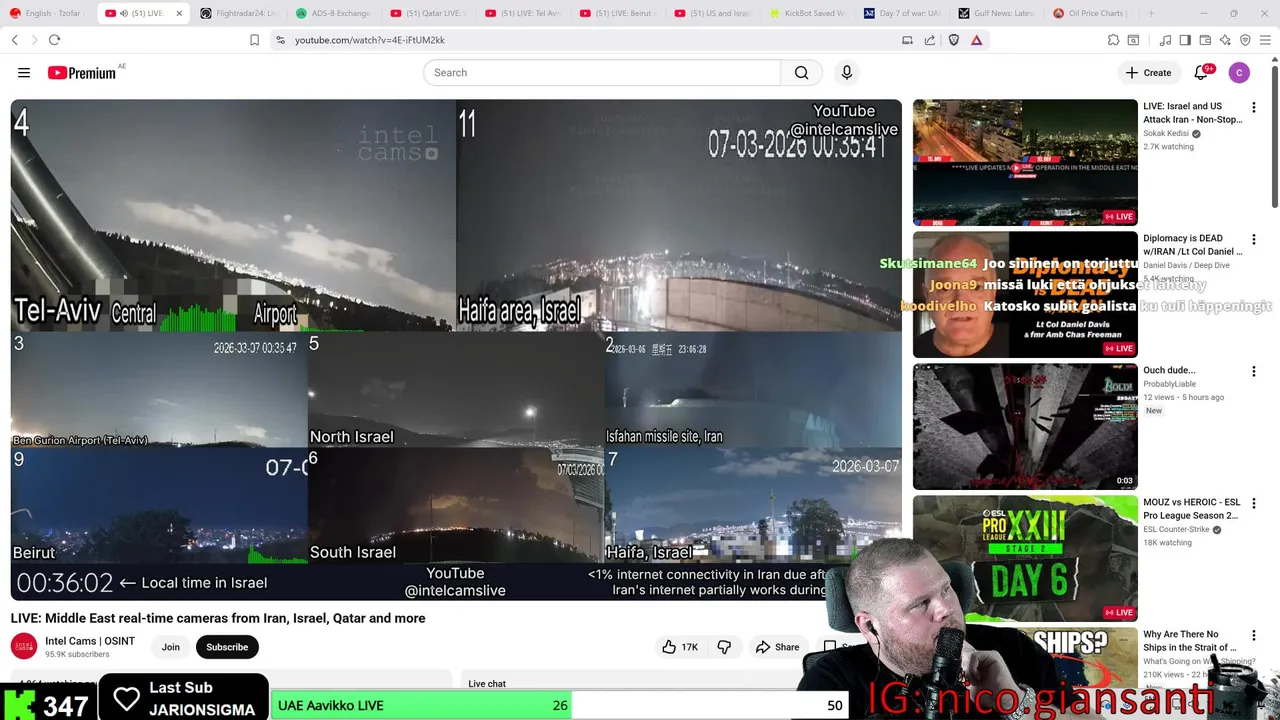The width and height of the screenshot is (1280, 720).
Task: Open more options for 'Why Are There No Ships' video
Action: pyautogui.click(x=1253, y=635)
